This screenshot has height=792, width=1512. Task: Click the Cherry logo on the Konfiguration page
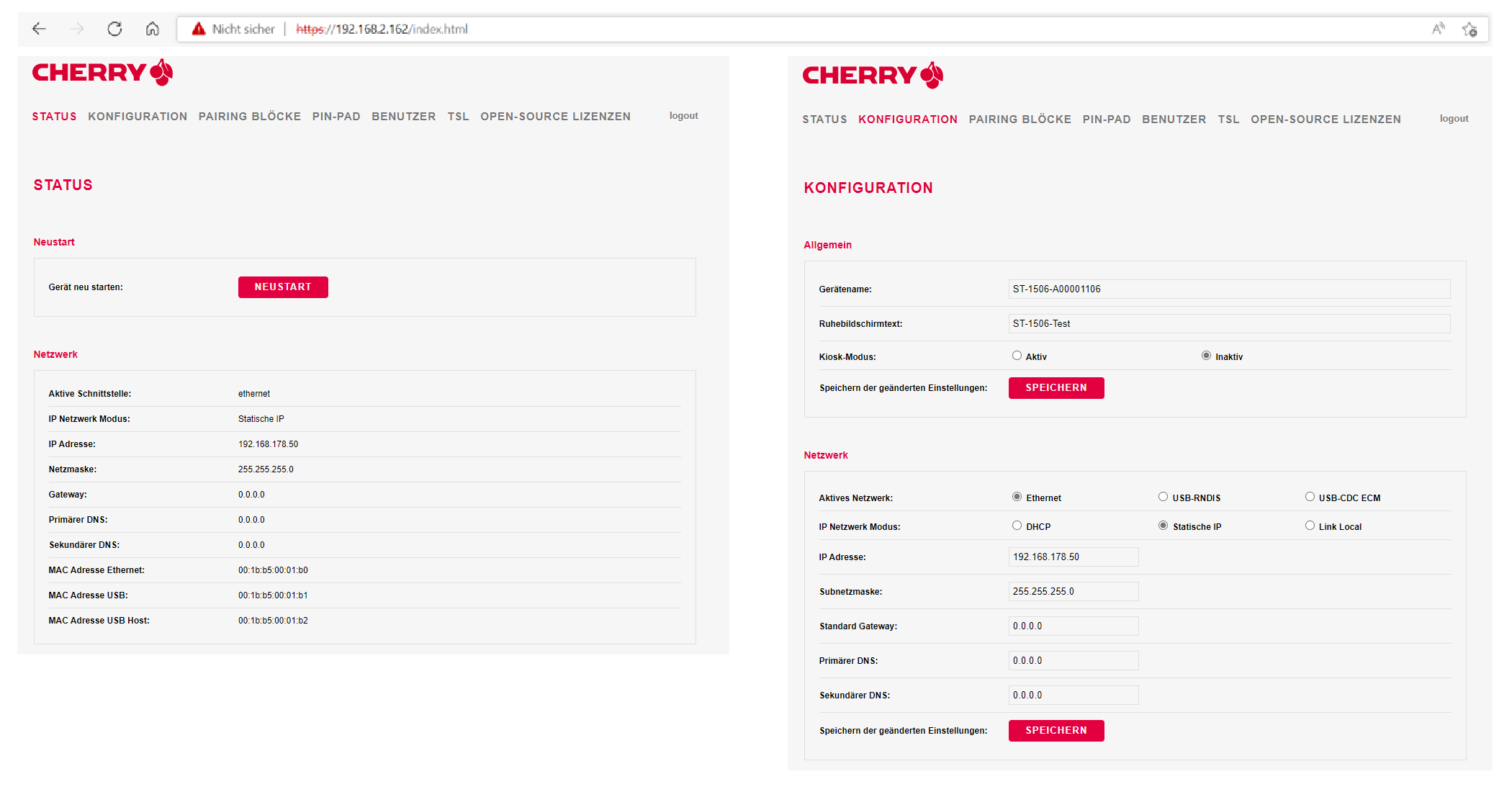click(x=873, y=76)
